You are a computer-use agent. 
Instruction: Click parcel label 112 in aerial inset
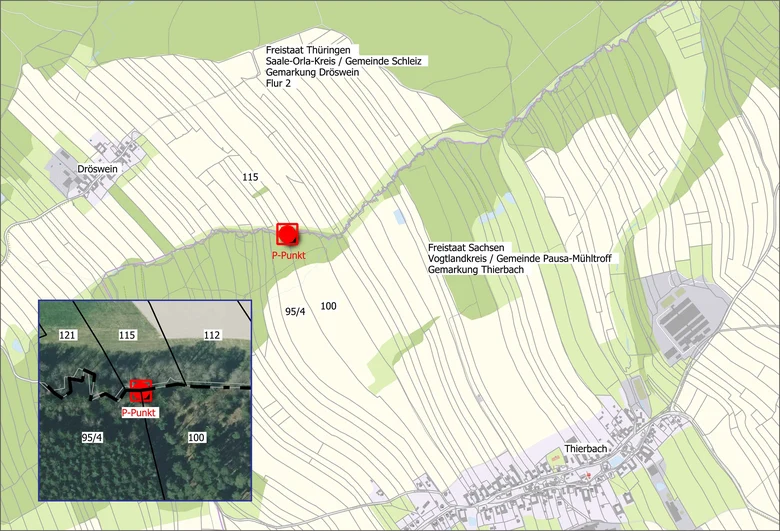point(212,335)
